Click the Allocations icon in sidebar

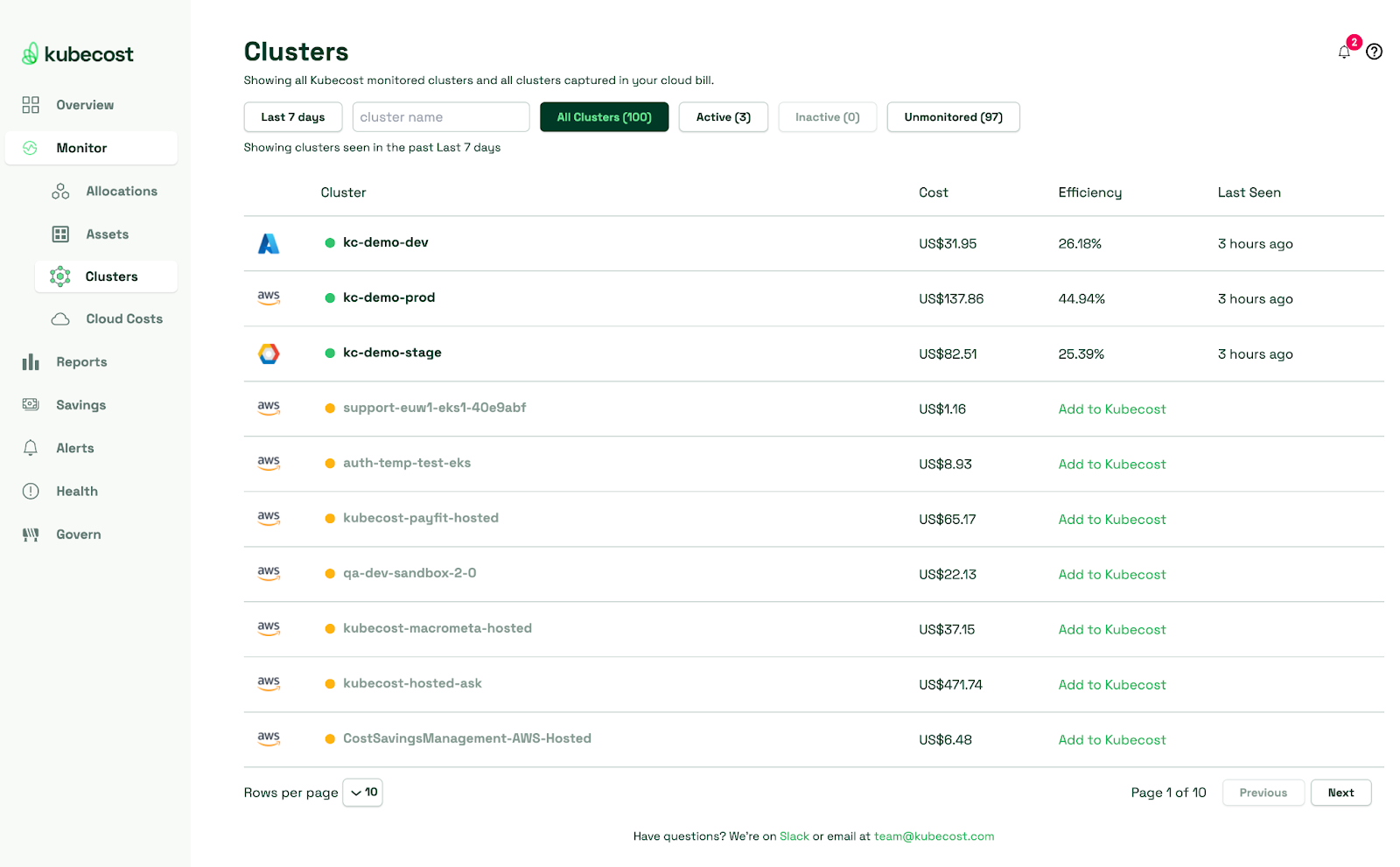tap(60, 191)
